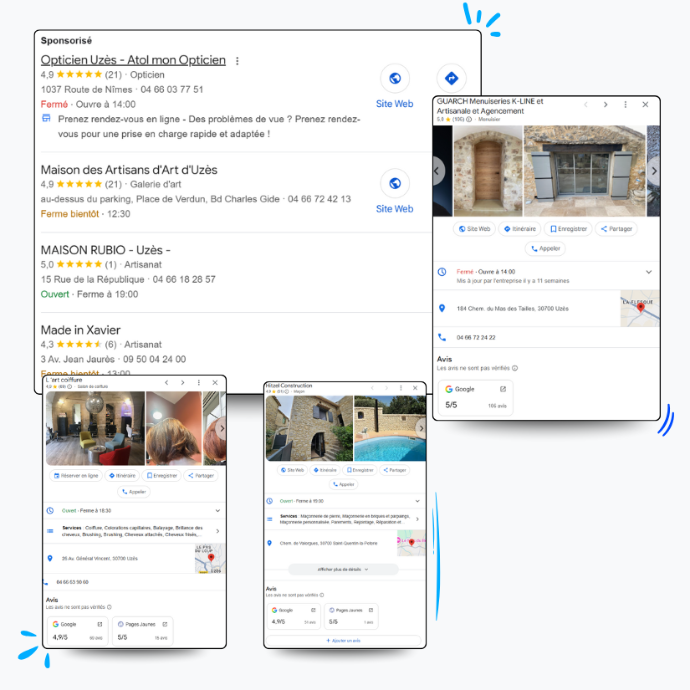Click Ajouter un avis in Hitzel Construction panel
Screen dimensions: 690x690
pyautogui.click(x=343, y=641)
